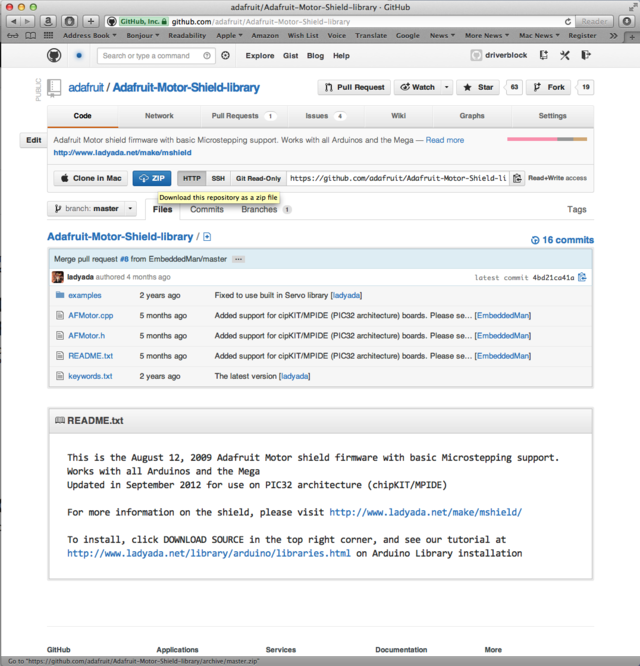Screen dimensions: 640x666
Task: Show more bookmarks overflow chevron
Action: 613,36
